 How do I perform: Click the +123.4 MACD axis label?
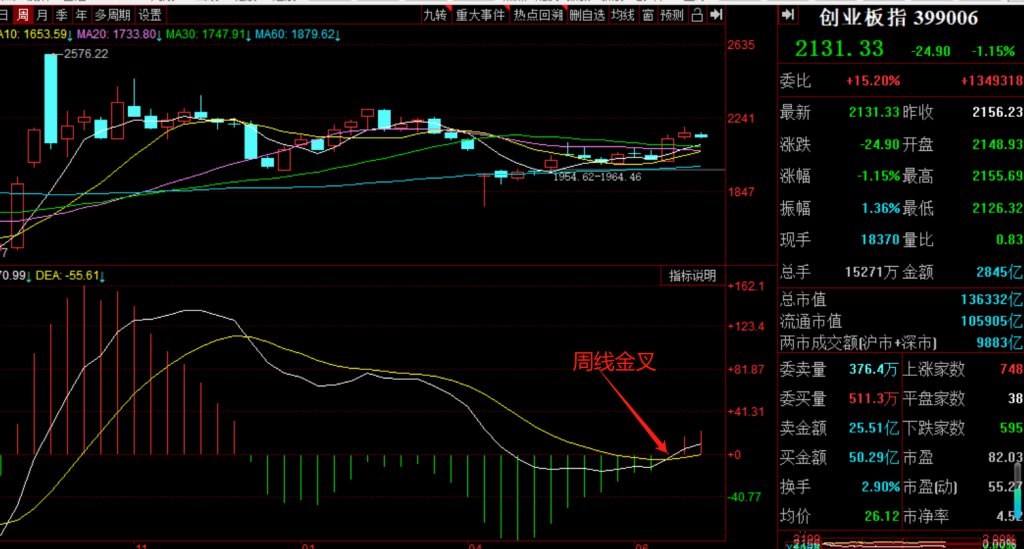(x=745, y=327)
